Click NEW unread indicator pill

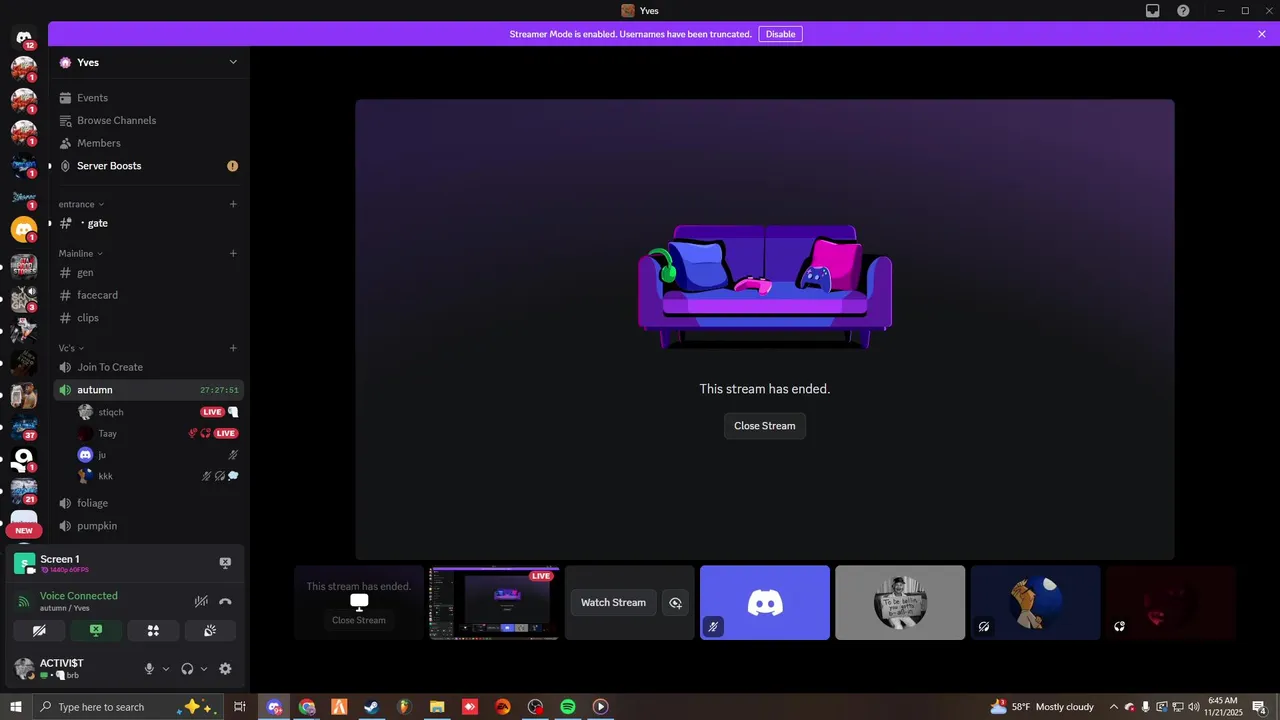tap(24, 531)
